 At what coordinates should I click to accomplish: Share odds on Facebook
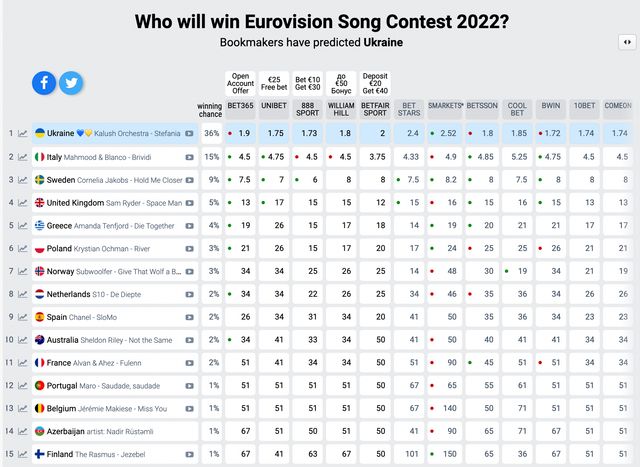(x=44, y=83)
